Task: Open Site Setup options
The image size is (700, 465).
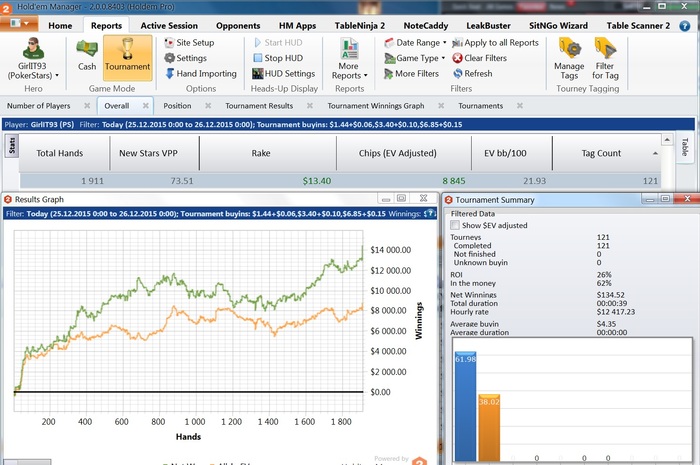Action: point(189,43)
